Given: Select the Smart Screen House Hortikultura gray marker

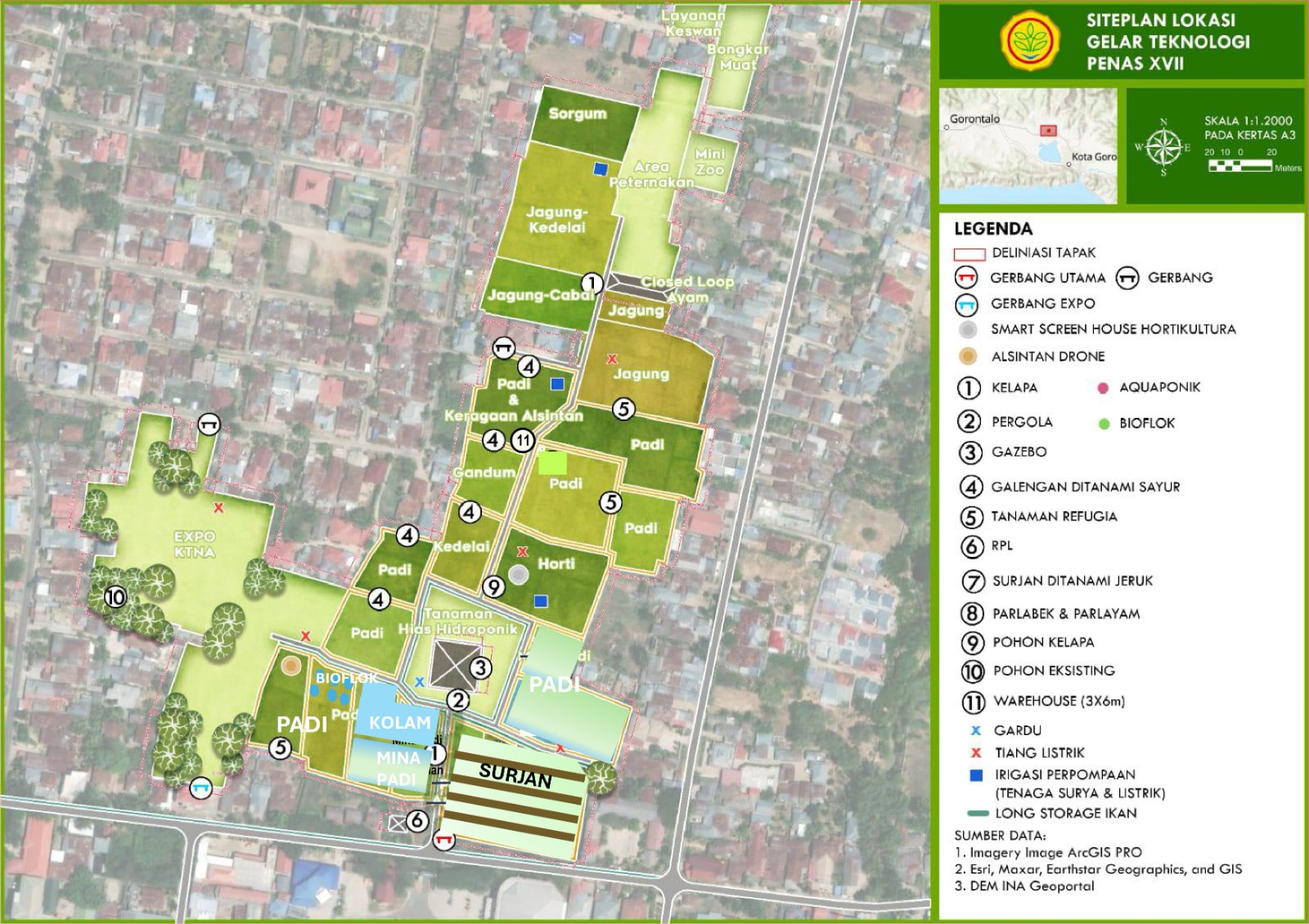Looking at the screenshot, I should point(965,330).
